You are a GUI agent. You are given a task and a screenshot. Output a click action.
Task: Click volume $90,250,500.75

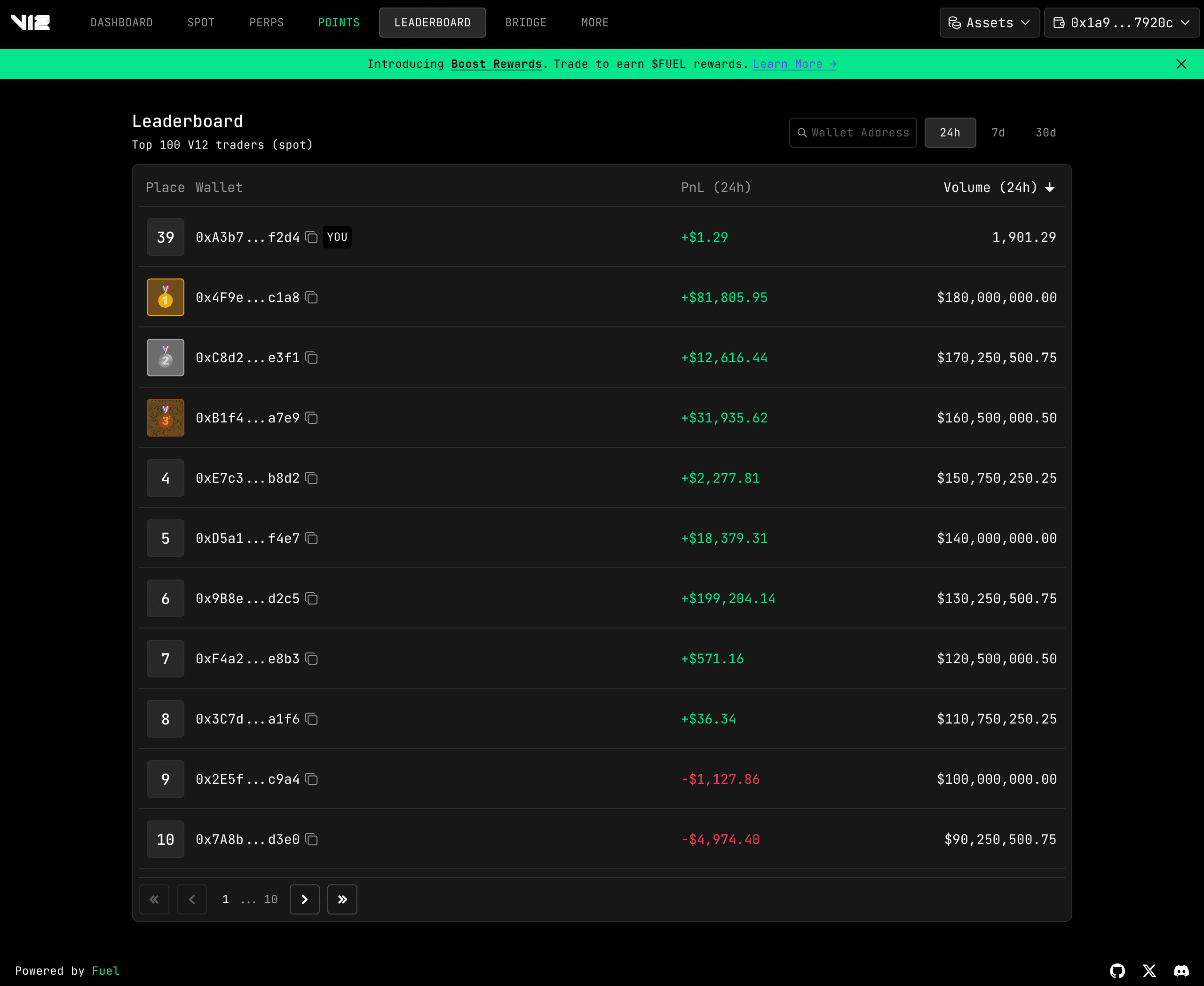click(1000, 839)
